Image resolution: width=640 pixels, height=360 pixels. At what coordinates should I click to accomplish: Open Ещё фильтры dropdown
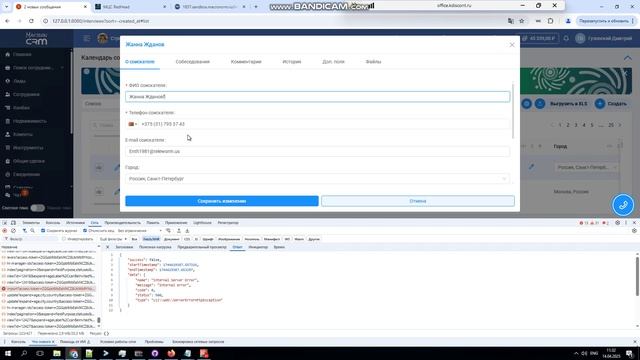pos(113,239)
